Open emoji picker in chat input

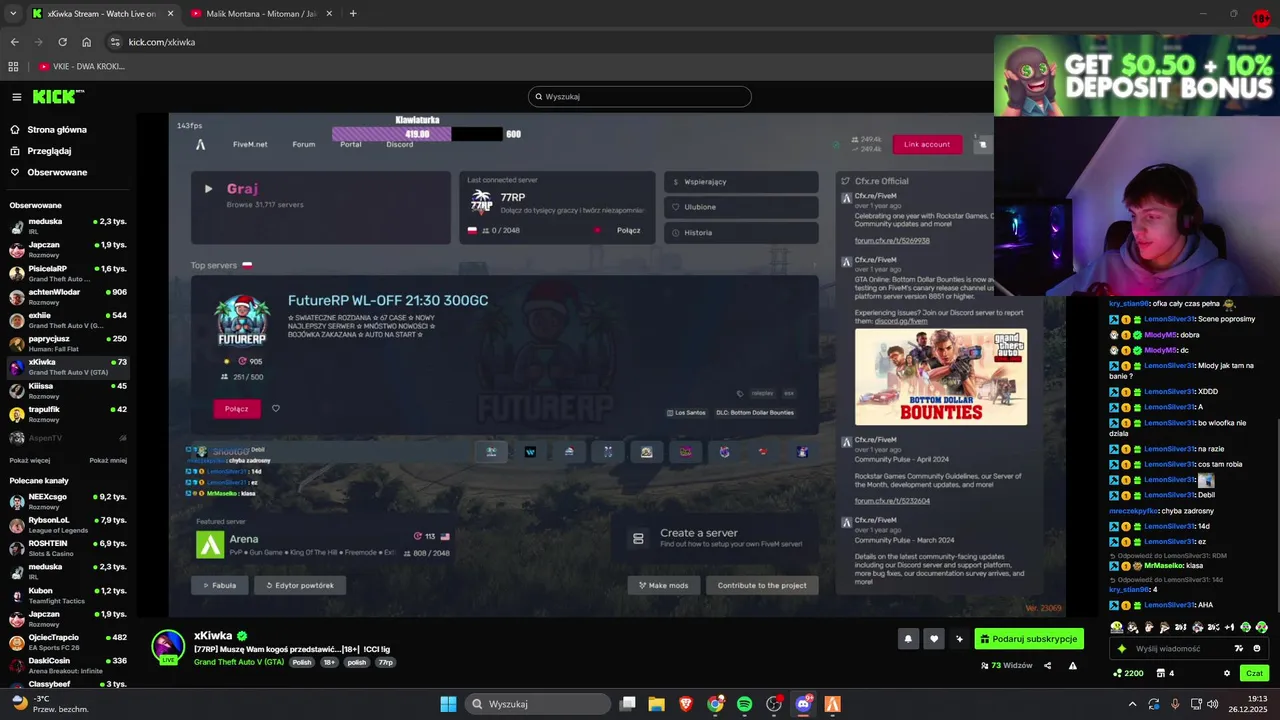[x=1257, y=648]
